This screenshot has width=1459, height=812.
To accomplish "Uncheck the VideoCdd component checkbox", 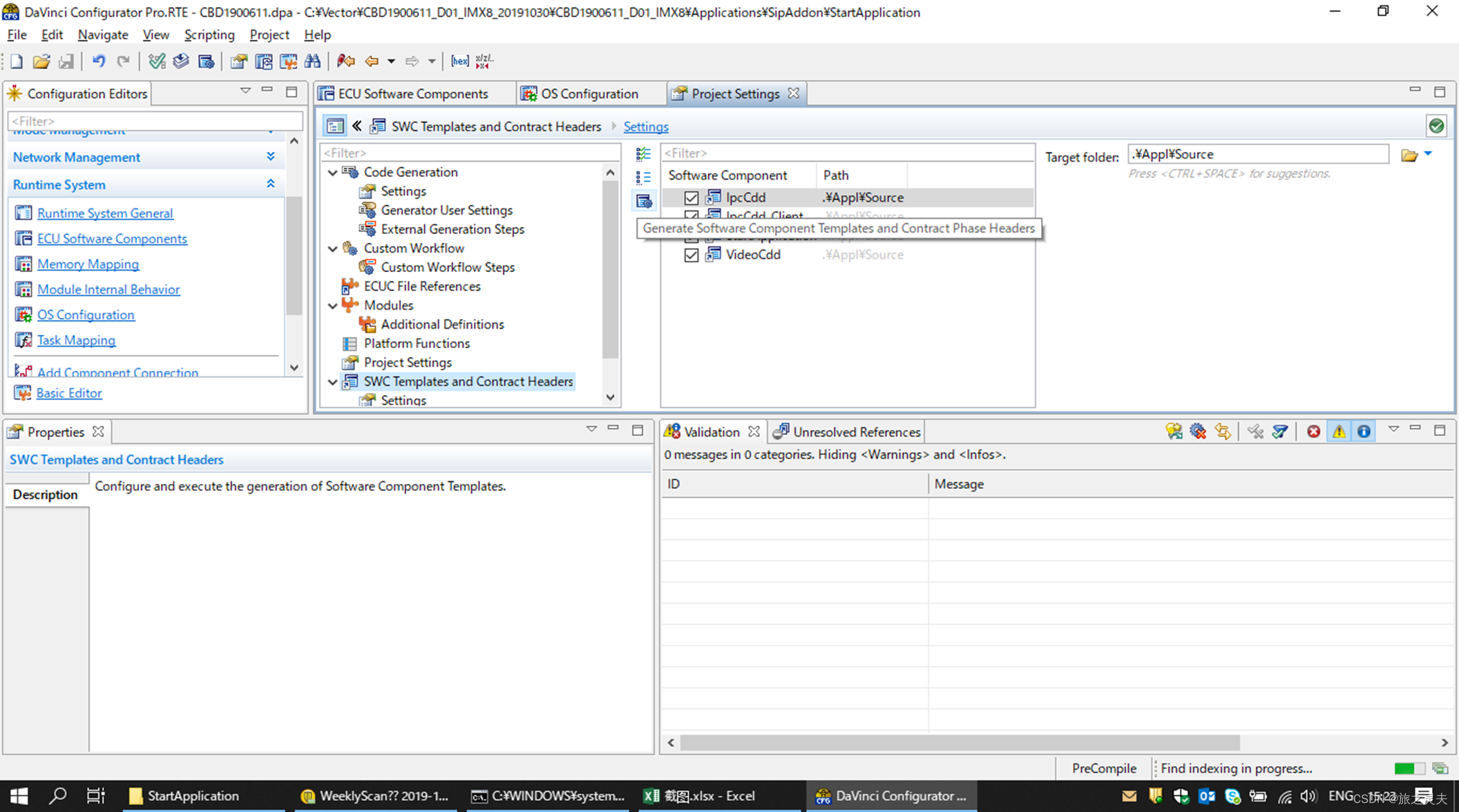I will click(x=691, y=255).
